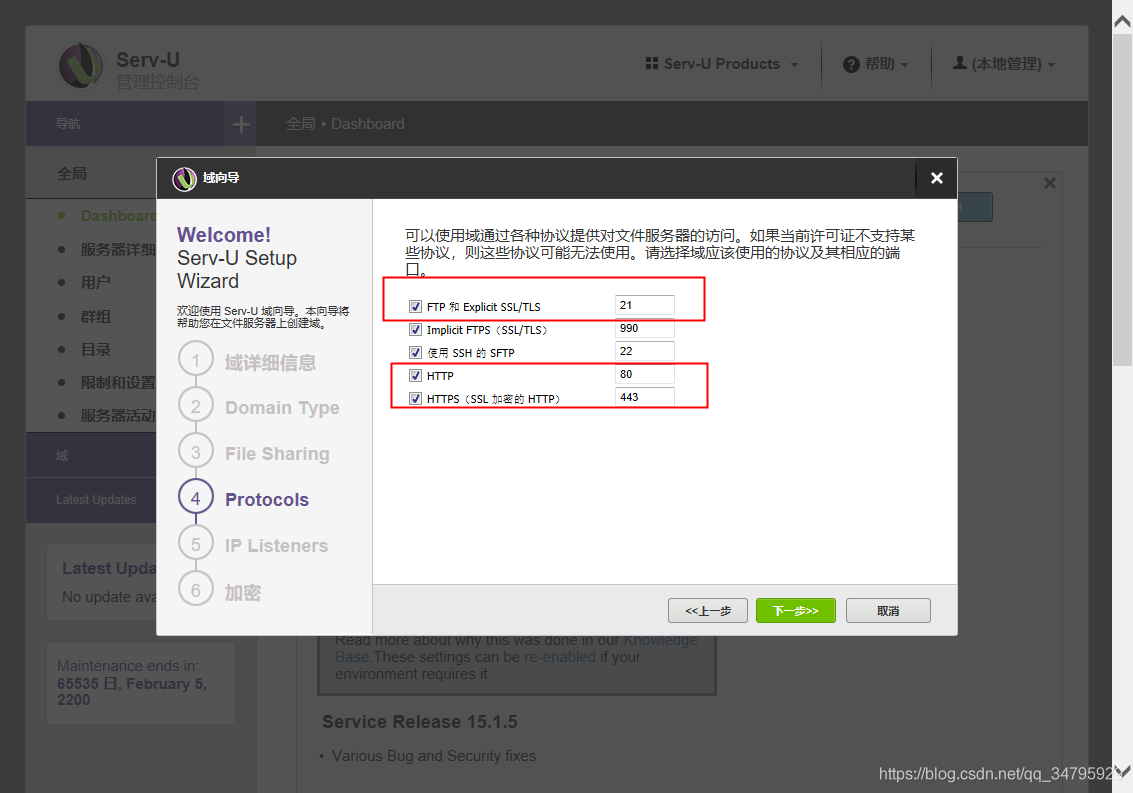Click wizard step label IP Listeners
1133x793 pixels.
coord(276,546)
